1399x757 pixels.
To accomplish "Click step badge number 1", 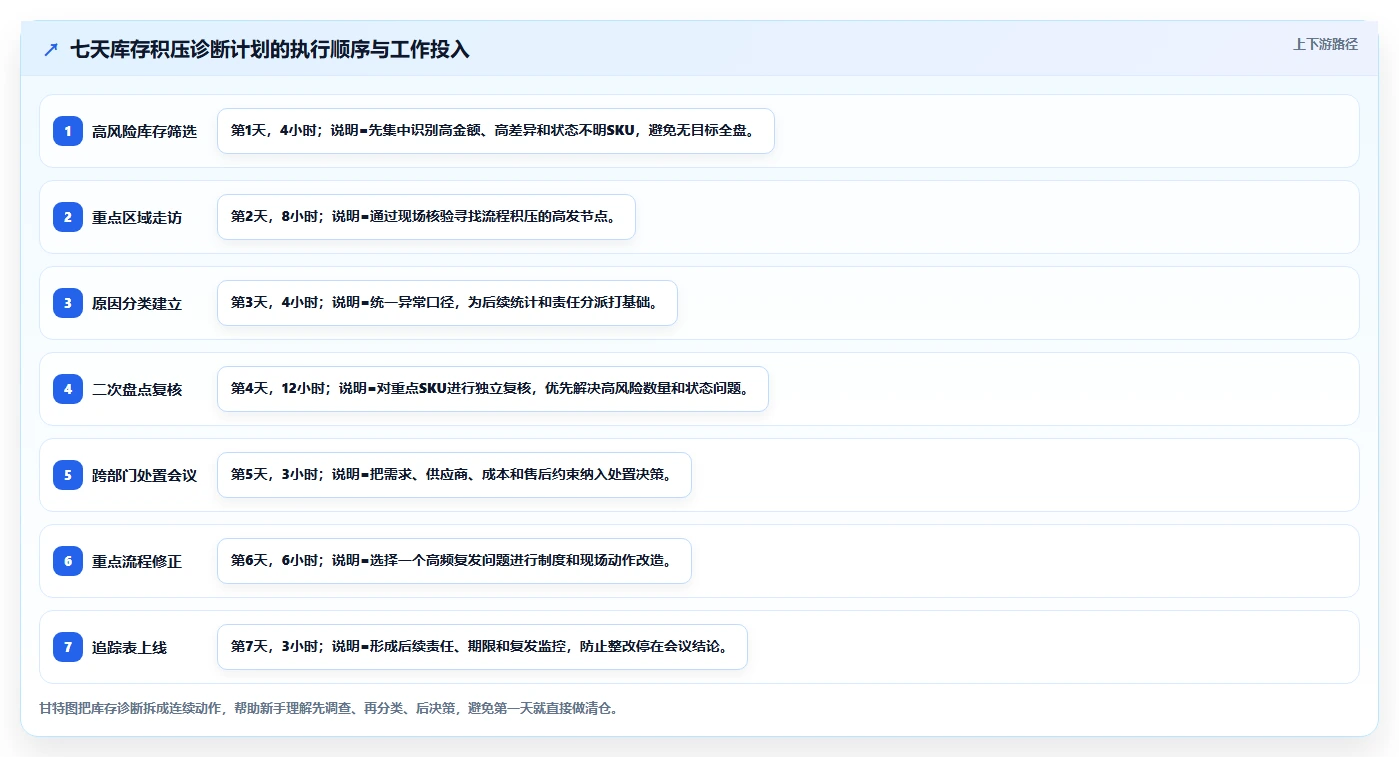I will [x=68, y=131].
